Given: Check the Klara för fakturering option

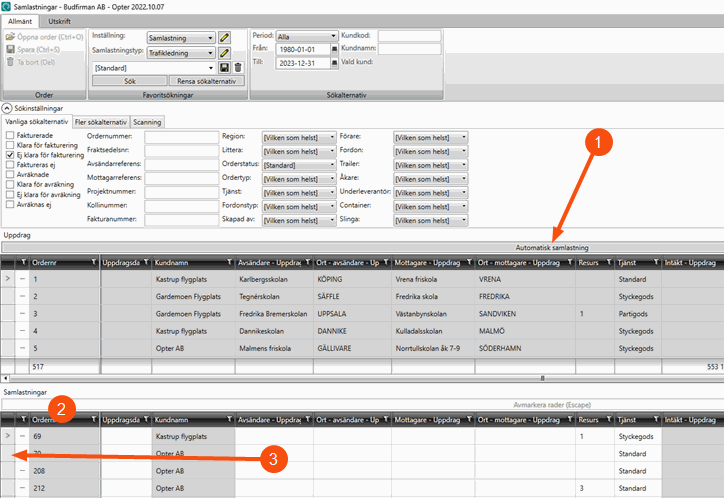Looking at the screenshot, I should click(x=10, y=146).
